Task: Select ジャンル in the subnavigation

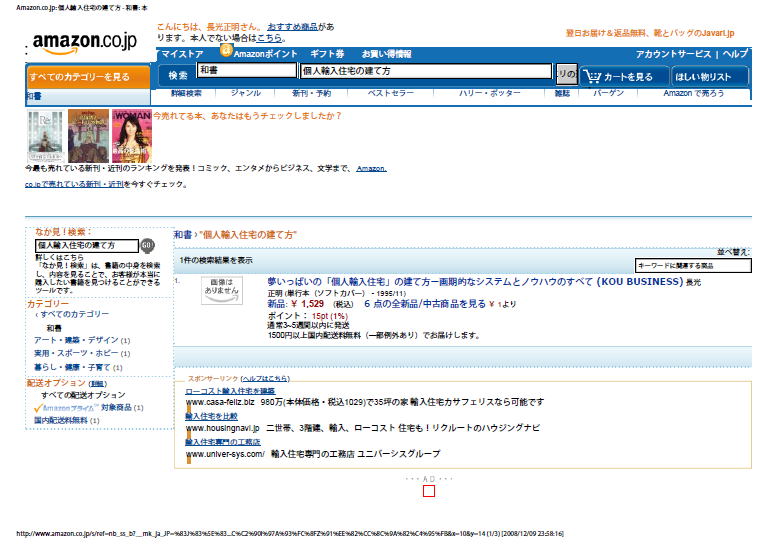Action: [x=246, y=93]
